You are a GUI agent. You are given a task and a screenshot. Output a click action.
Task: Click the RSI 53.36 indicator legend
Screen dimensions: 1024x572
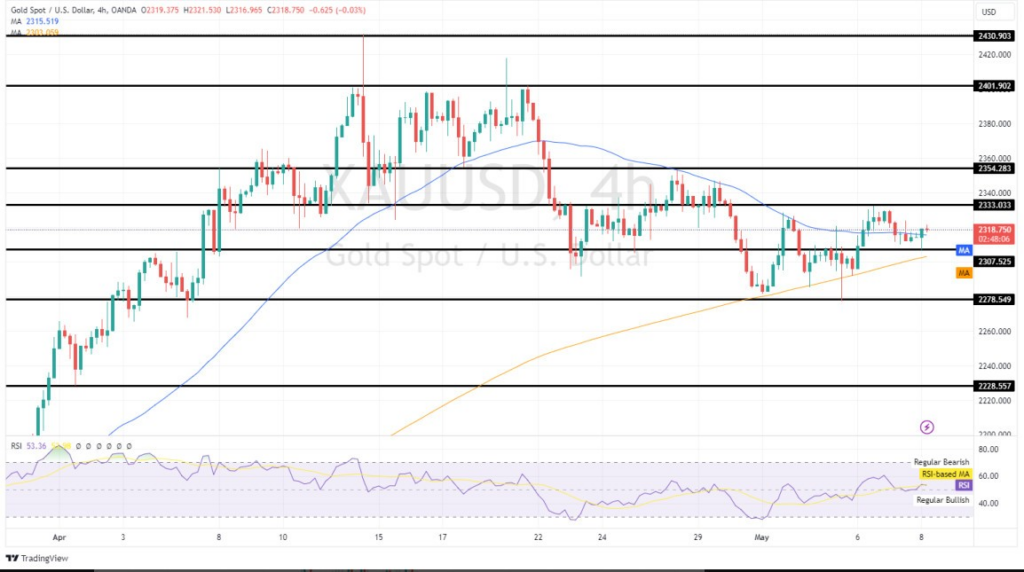point(28,446)
